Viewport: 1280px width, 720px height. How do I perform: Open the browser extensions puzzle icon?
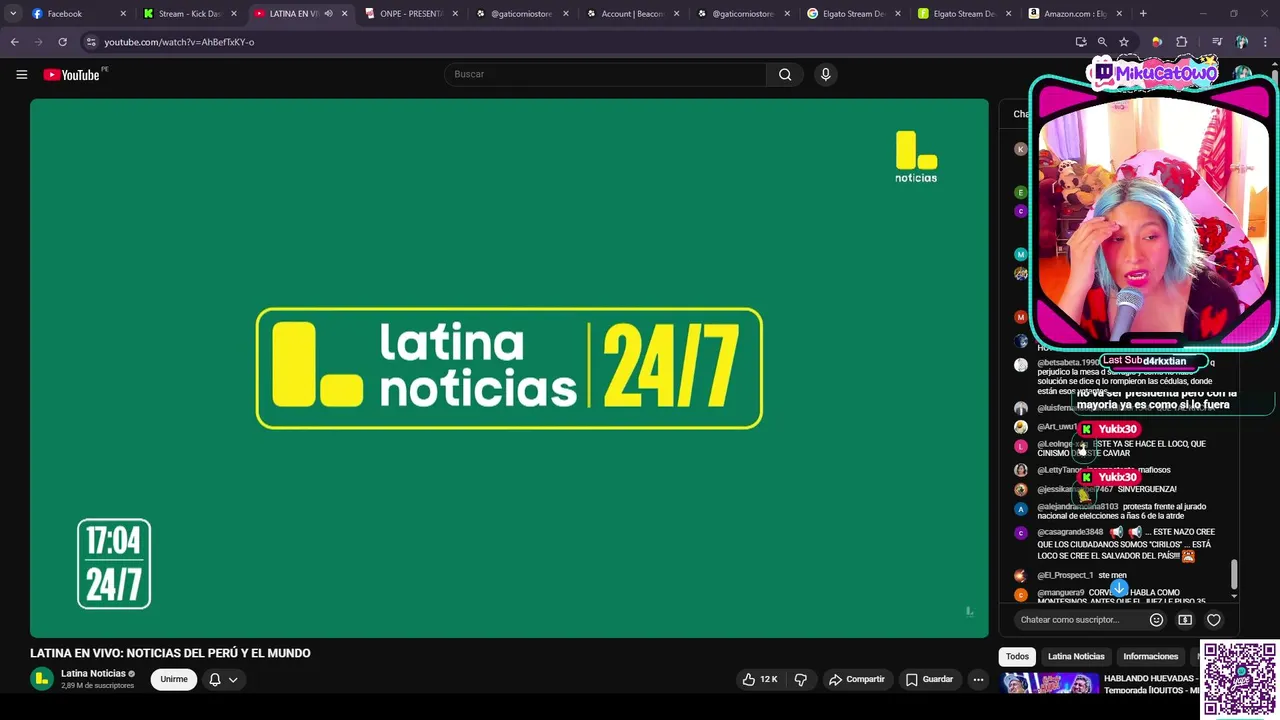[x=1182, y=42]
